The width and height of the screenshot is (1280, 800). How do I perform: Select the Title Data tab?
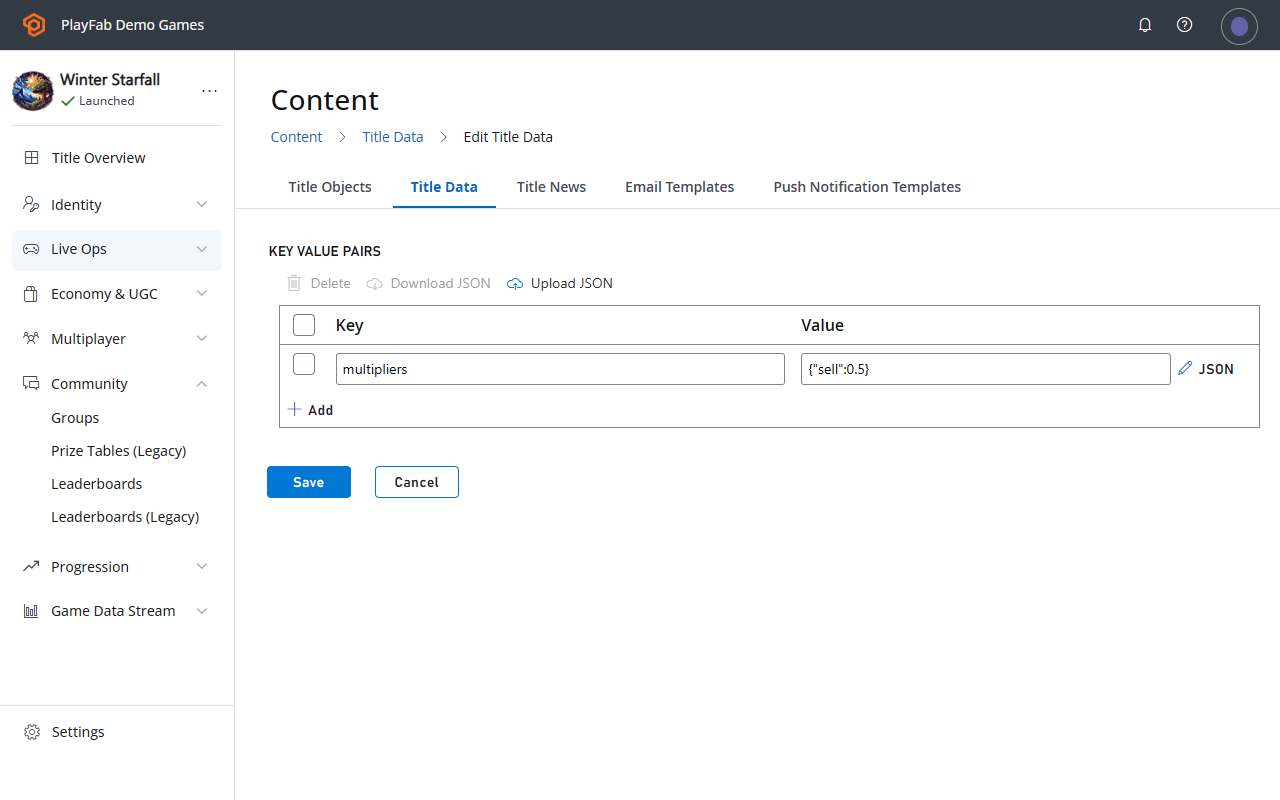[444, 187]
